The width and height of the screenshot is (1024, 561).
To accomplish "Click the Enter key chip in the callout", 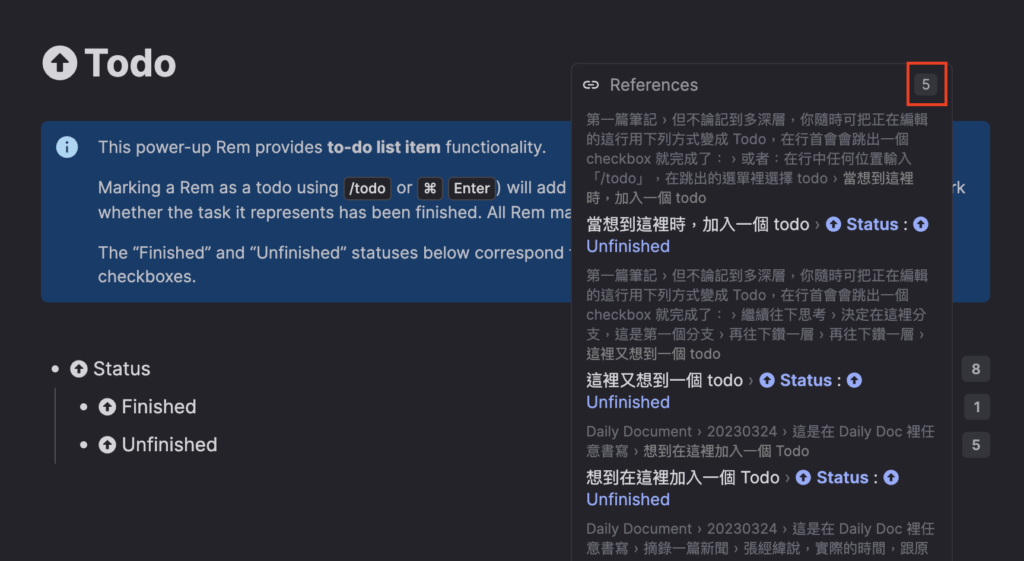I will pos(471,188).
